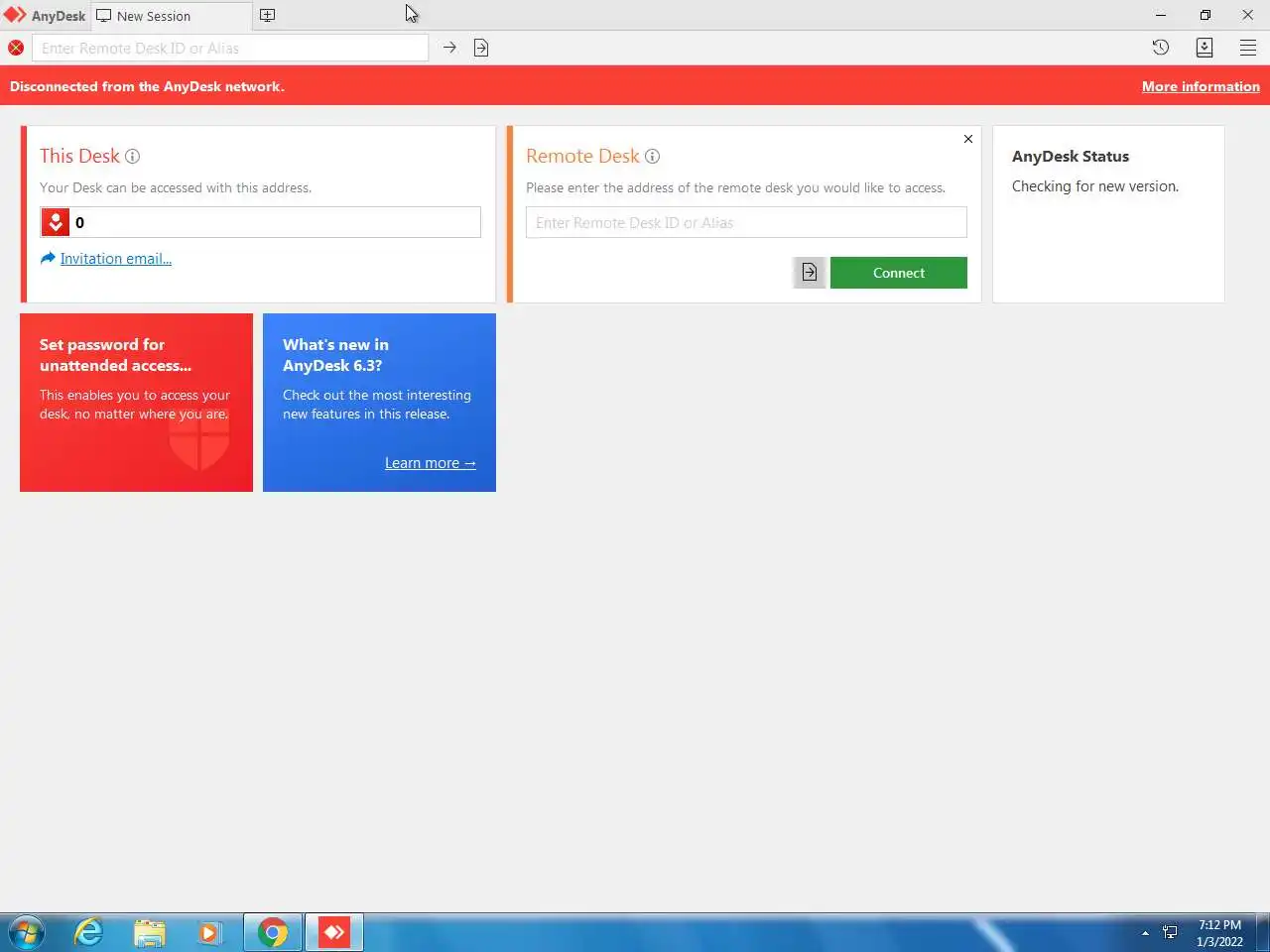Open Windows Explorer from the taskbar

point(150,932)
